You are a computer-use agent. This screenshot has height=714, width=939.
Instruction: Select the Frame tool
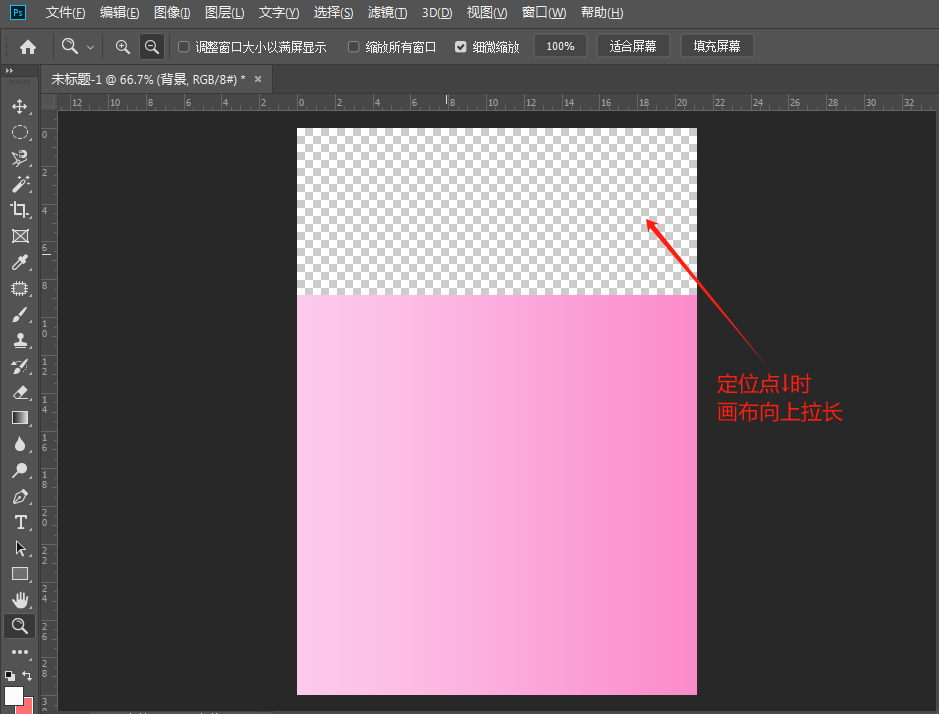click(x=20, y=236)
